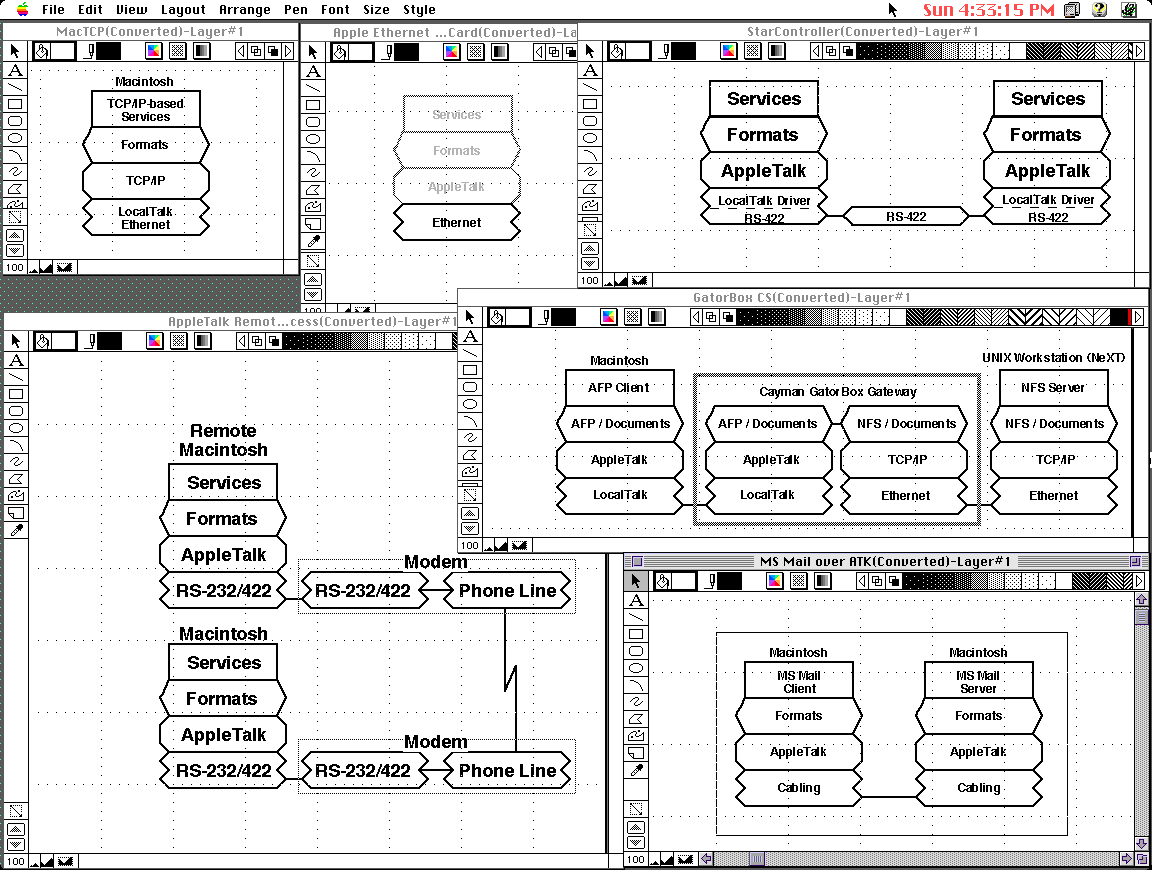Toggle the filled overlapping squares icon in MS Mail window
Viewport: 1152px width, 870px height.
coord(894,581)
